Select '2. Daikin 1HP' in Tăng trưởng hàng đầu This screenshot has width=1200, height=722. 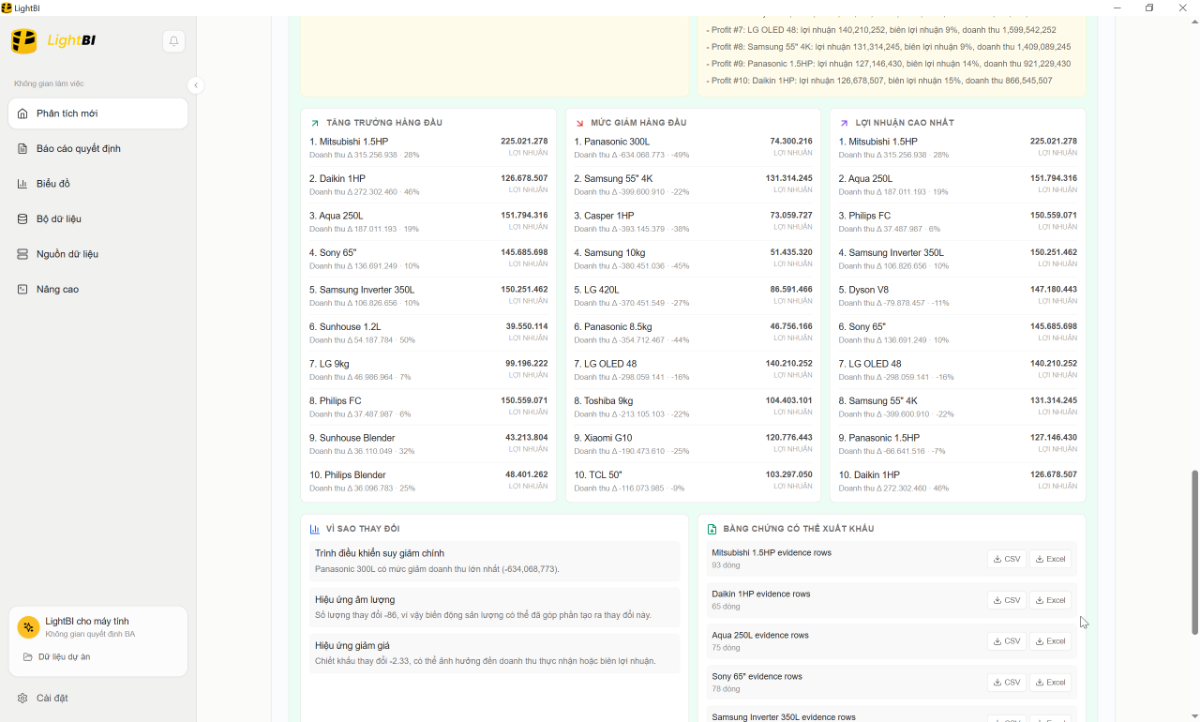tap(428, 185)
